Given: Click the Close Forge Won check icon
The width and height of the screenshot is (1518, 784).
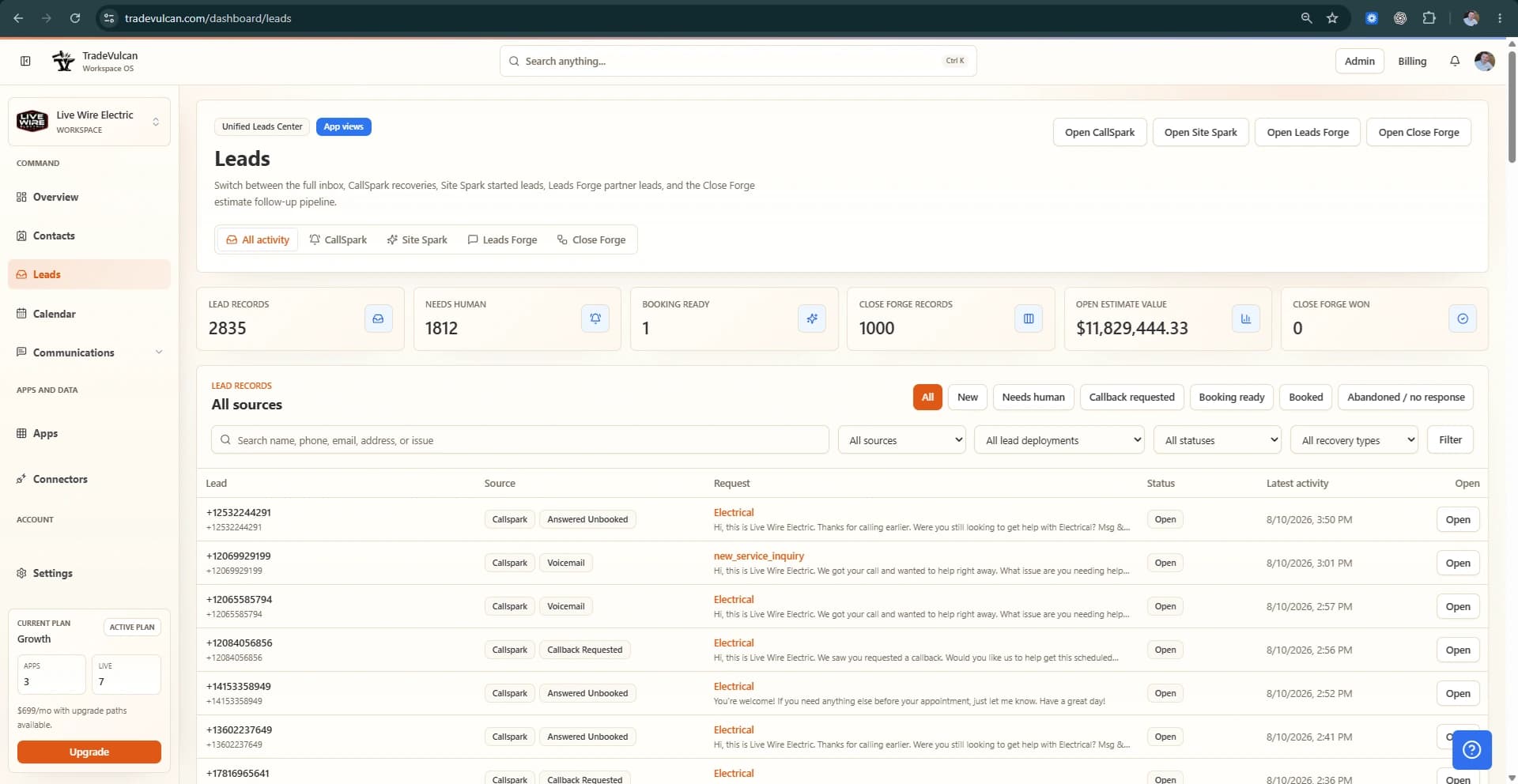Looking at the screenshot, I should click(1463, 318).
